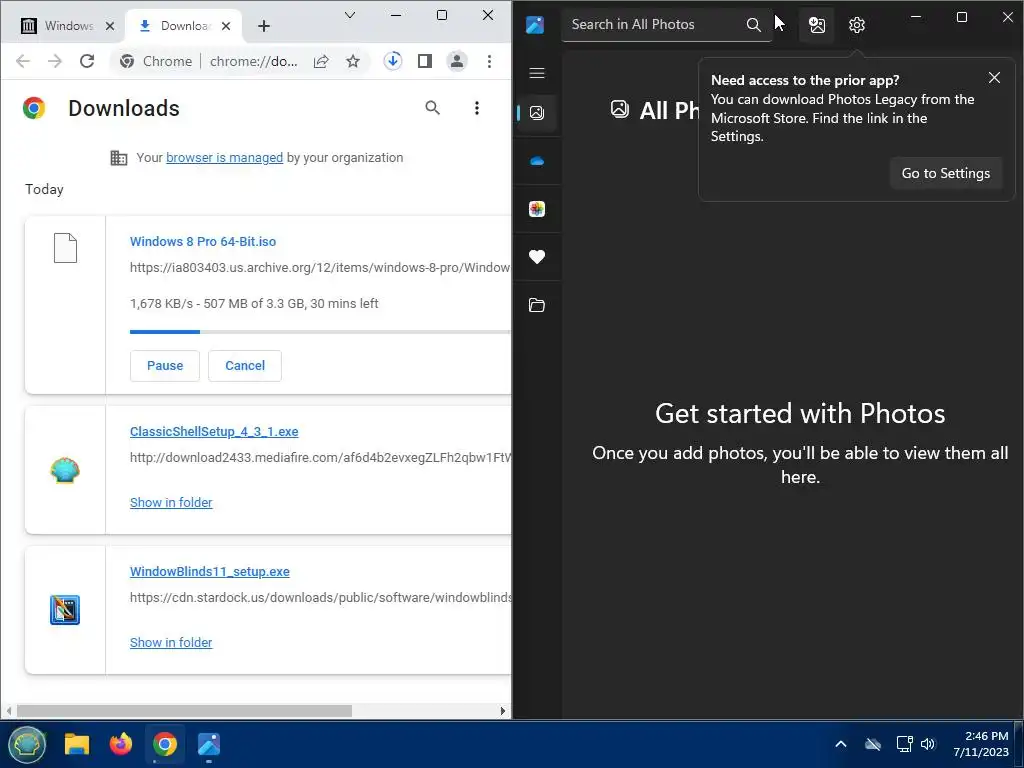Switch to Photos app from taskbar
Viewport: 1024px width, 768px height.
click(x=209, y=744)
